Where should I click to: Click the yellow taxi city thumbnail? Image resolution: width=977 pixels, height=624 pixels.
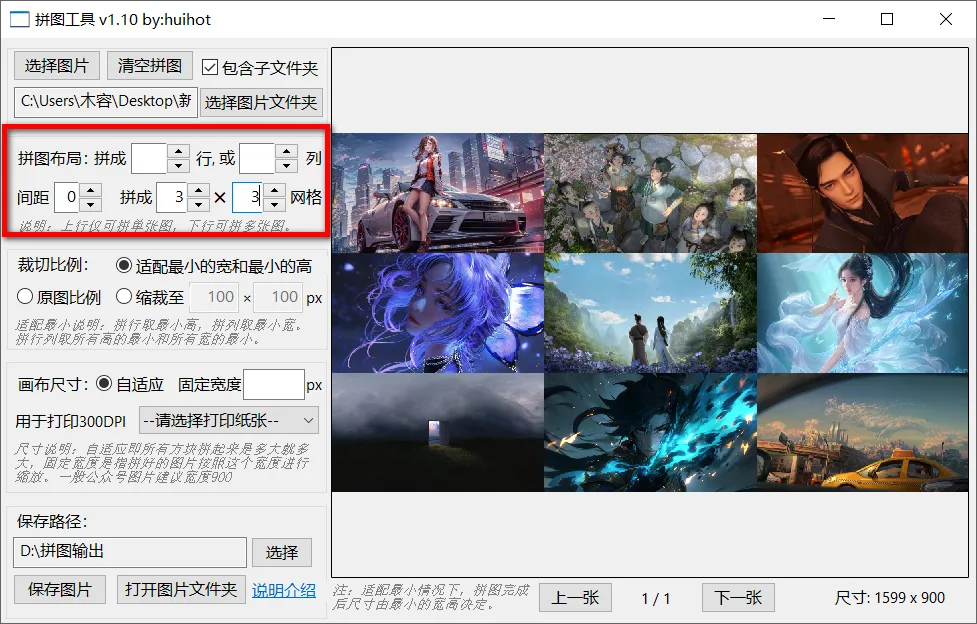point(862,432)
